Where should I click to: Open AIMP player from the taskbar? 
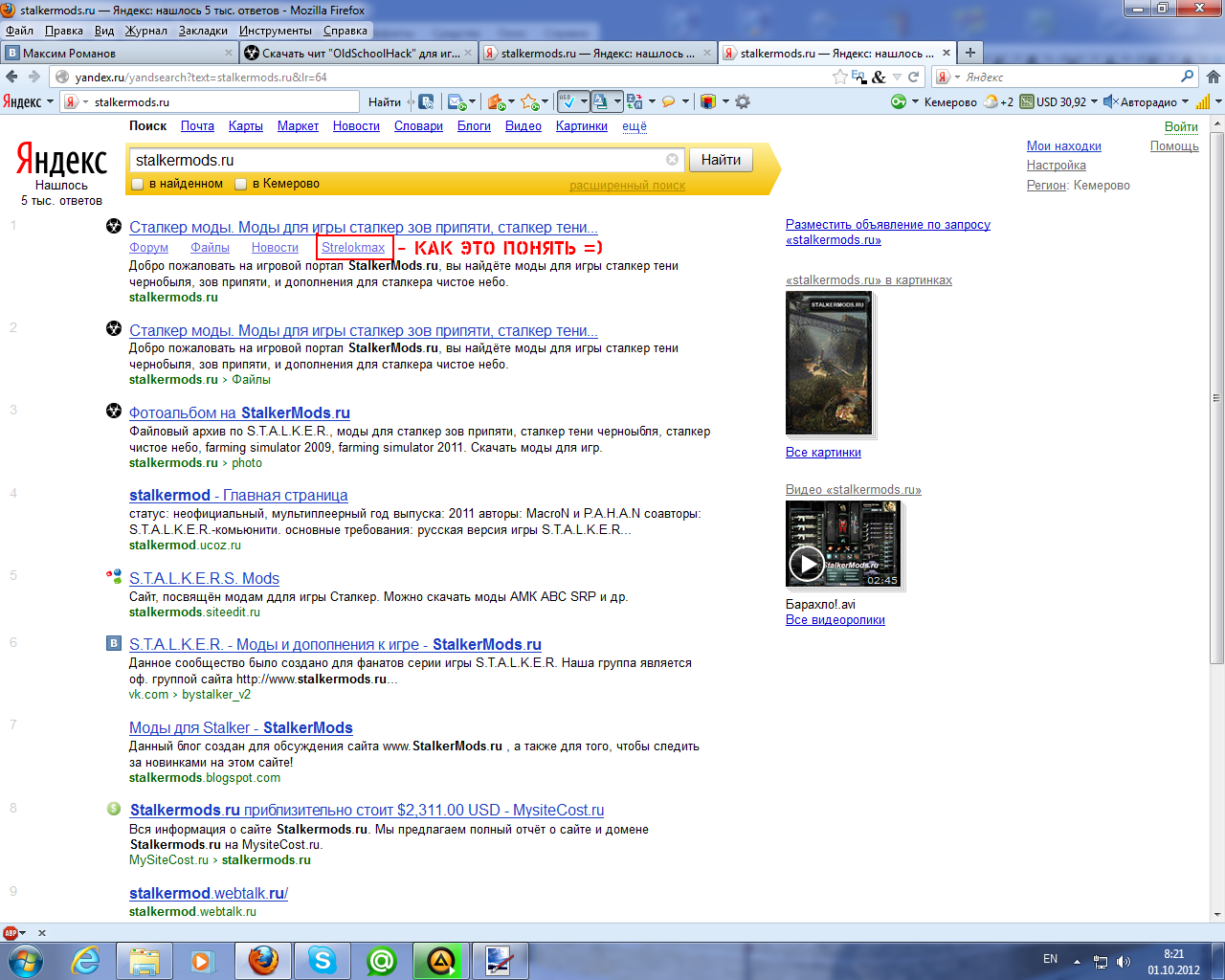[441, 960]
